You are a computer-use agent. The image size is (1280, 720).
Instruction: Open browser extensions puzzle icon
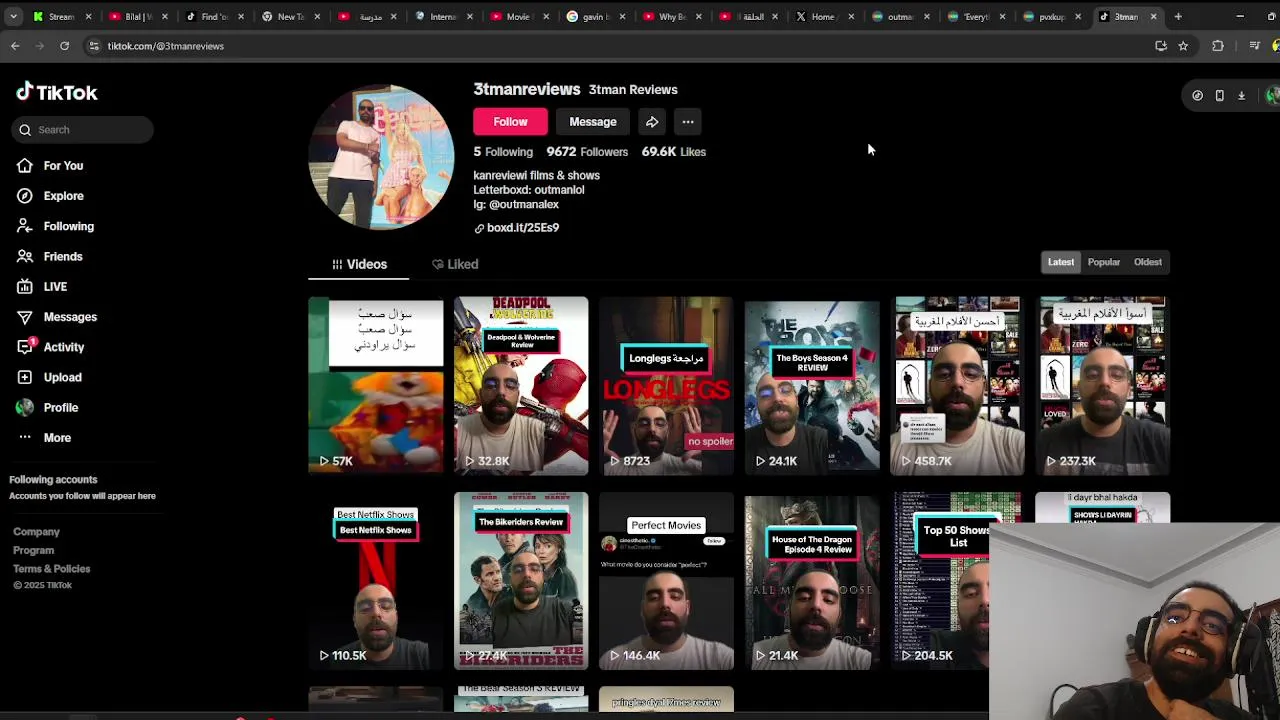tap(1218, 46)
